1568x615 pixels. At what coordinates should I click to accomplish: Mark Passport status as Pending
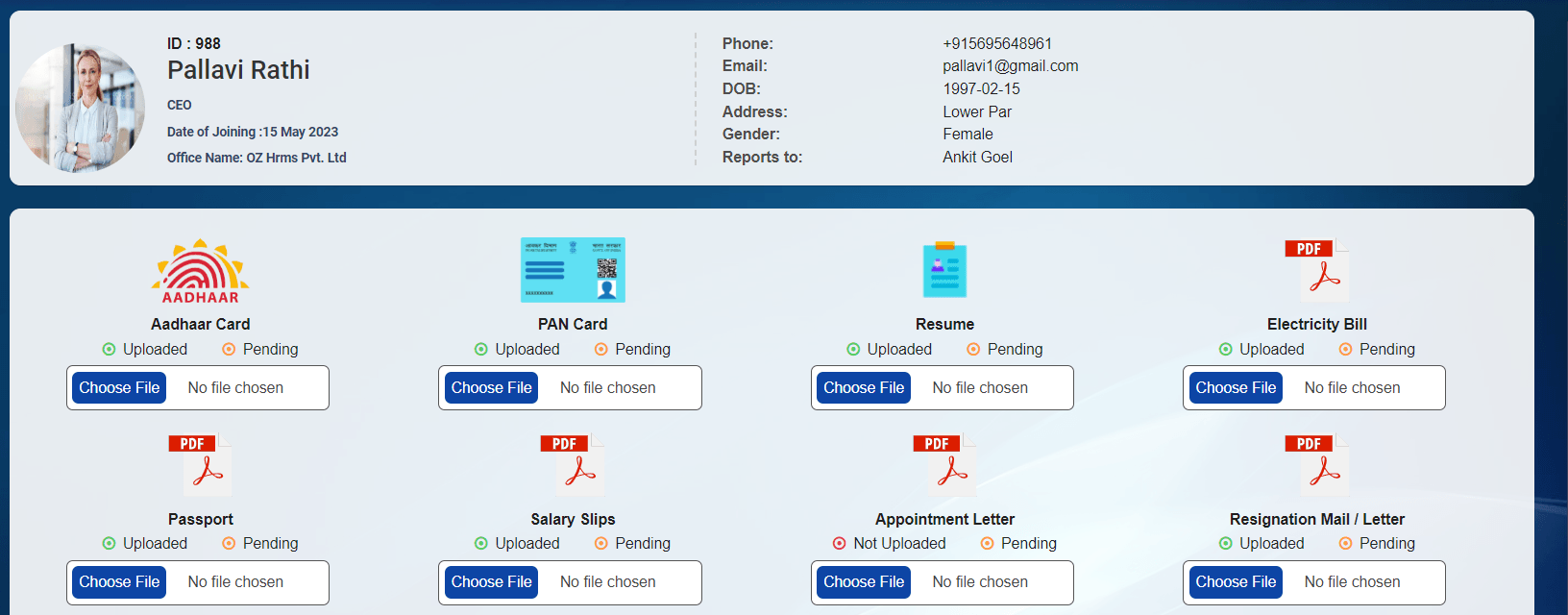pyautogui.click(x=229, y=544)
